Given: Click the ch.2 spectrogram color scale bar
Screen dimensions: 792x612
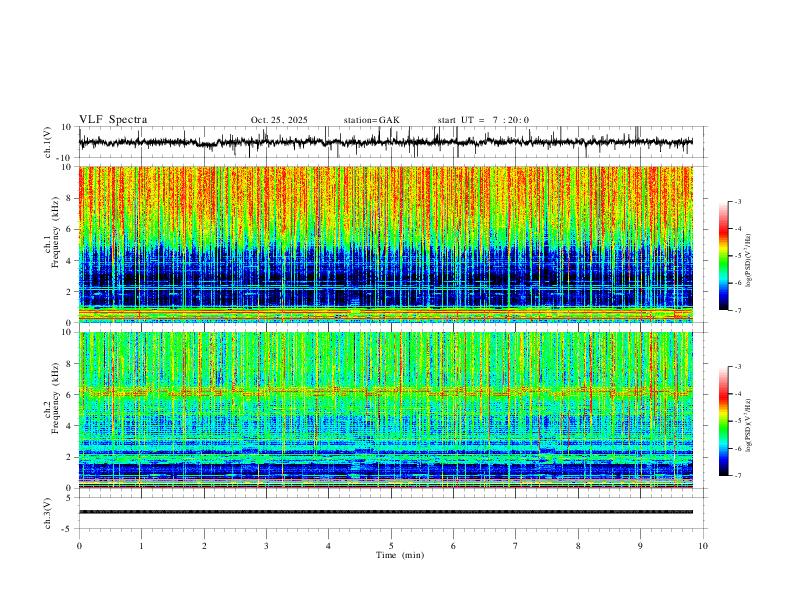Looking at the screenshot, I should [724, 421].
